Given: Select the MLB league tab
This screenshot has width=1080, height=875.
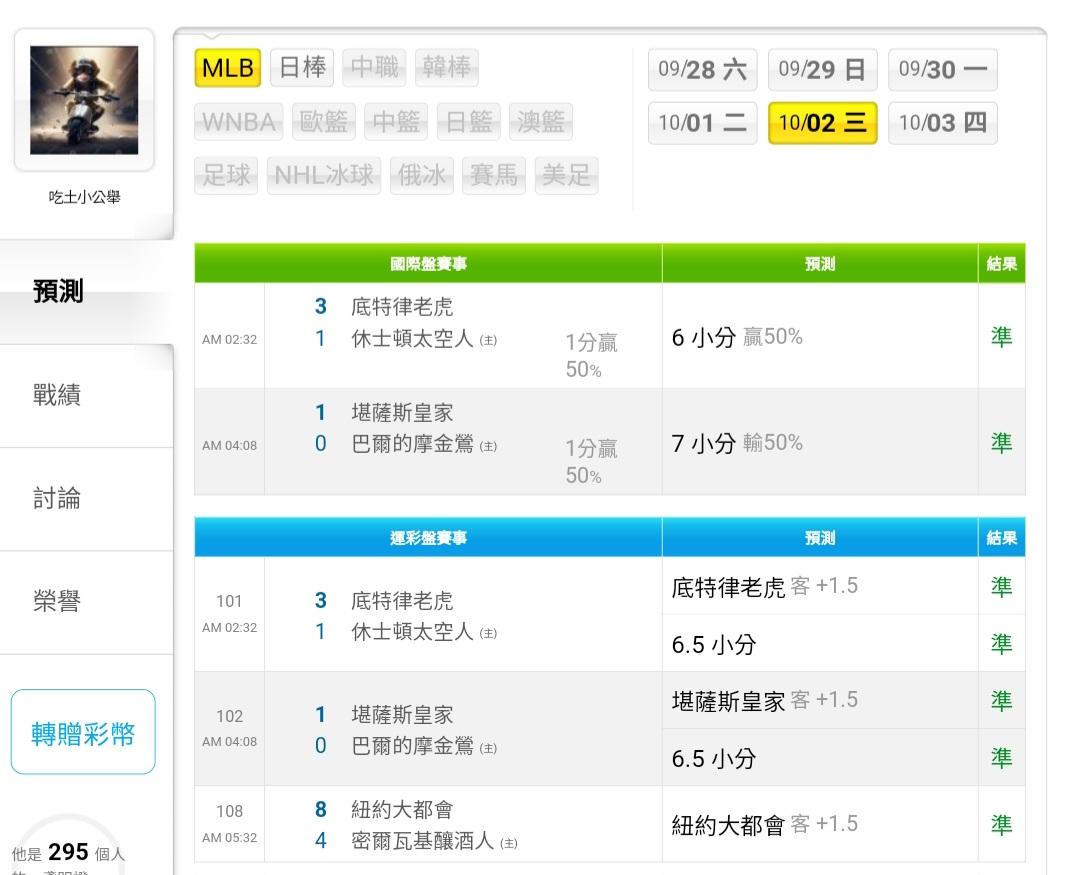Looking at the screenshot, I should 228,68.
